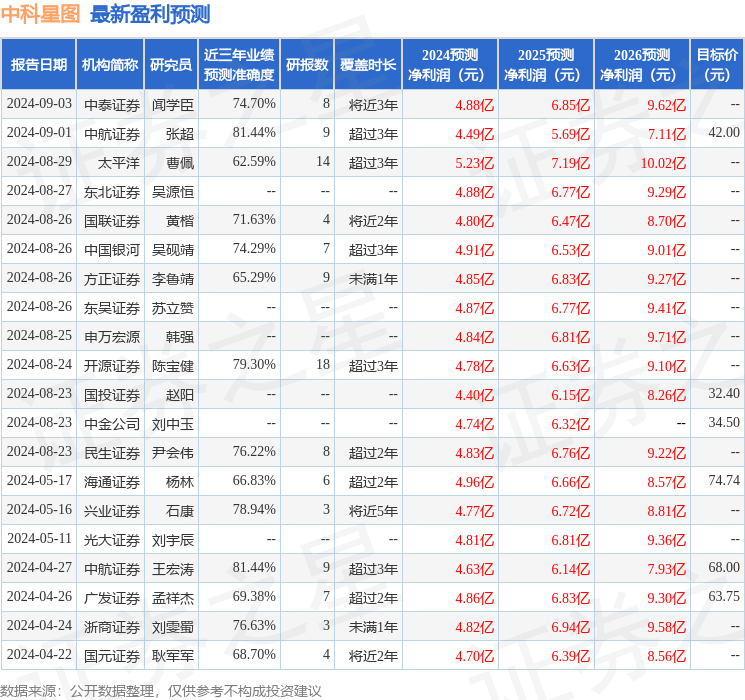745x700 pixels.
Task: Select analyst name 张超
Action: (x=180, y=134)
